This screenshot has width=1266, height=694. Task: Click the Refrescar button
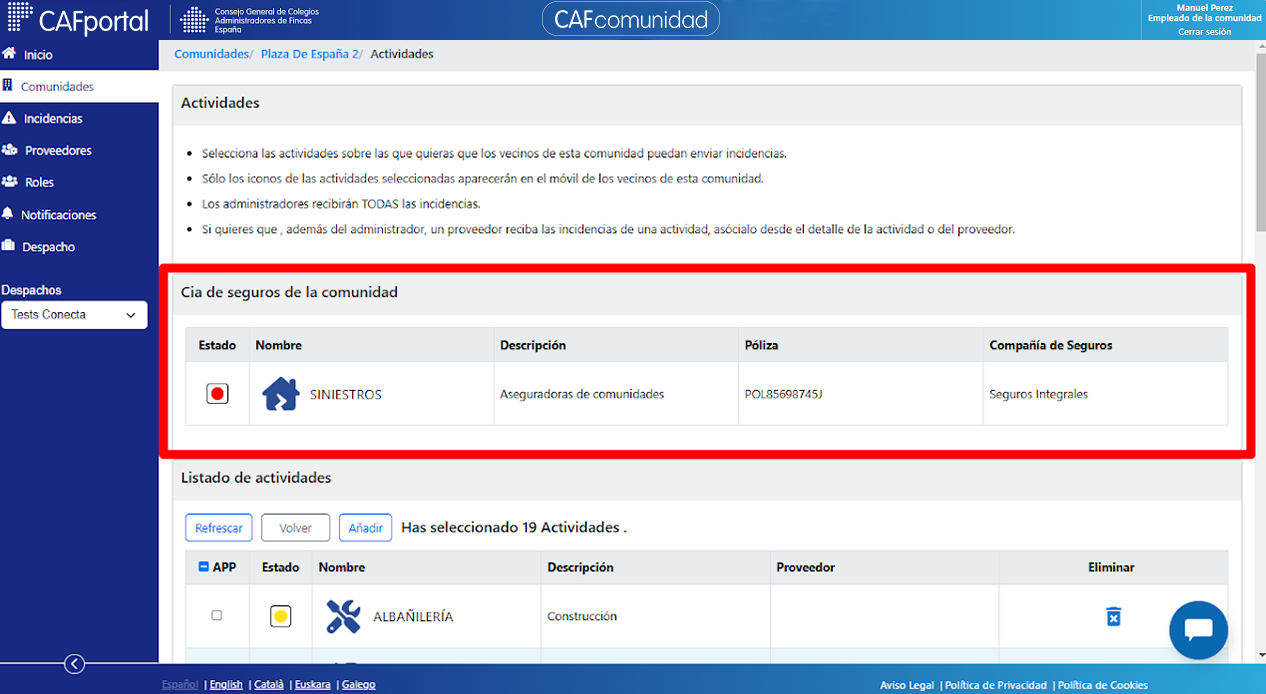(x=219, y=528)
